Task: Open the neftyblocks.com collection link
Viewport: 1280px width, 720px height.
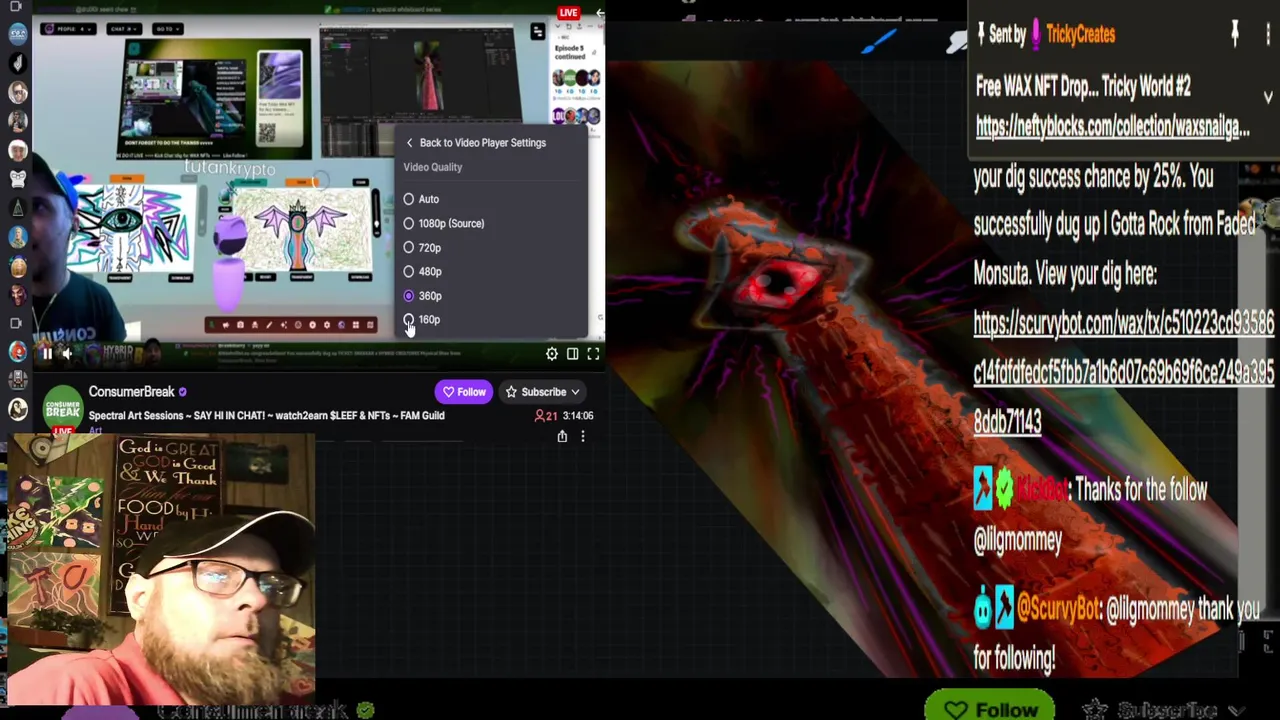Action: pos(1112,127)
